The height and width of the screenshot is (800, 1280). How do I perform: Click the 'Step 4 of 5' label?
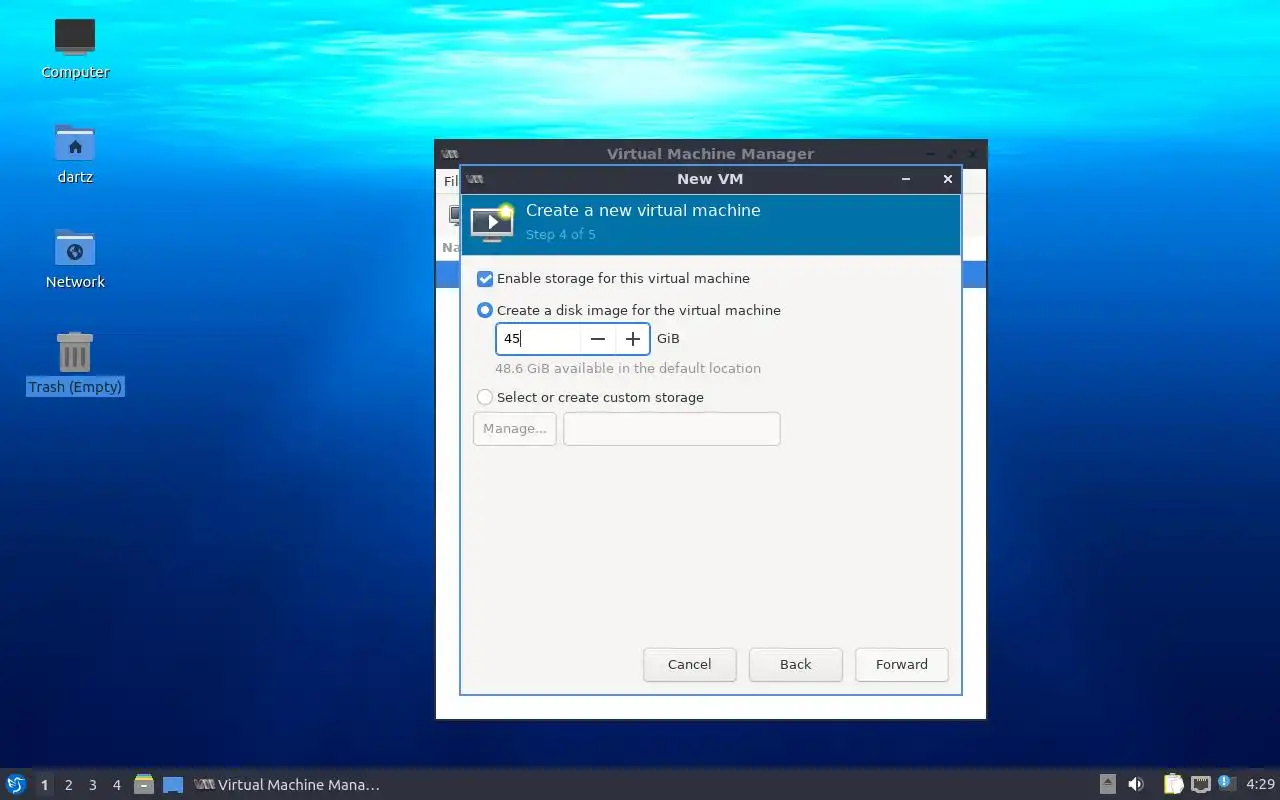(x=561, y=235)
